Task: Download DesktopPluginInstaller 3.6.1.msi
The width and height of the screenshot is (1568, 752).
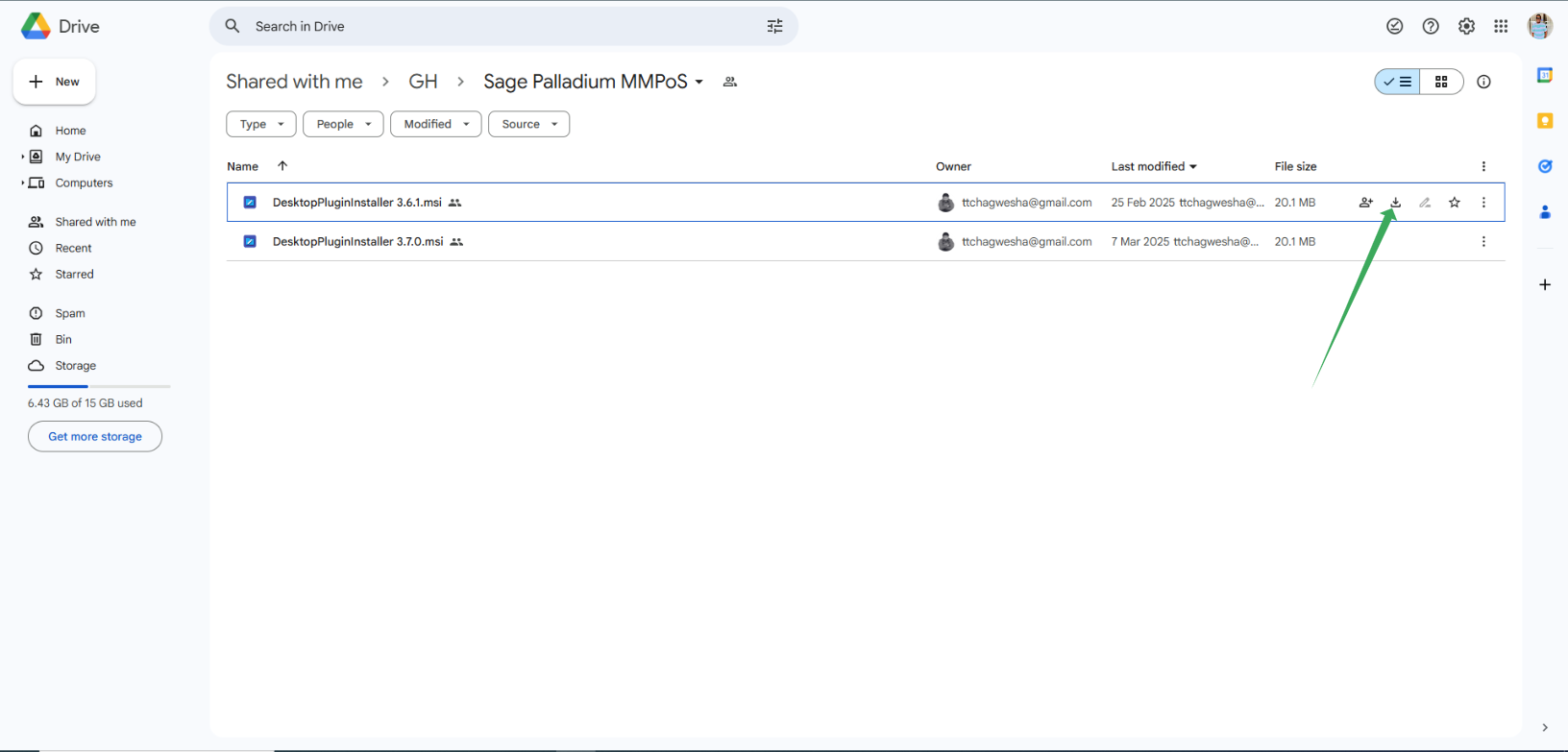Action: (1395, 203)
